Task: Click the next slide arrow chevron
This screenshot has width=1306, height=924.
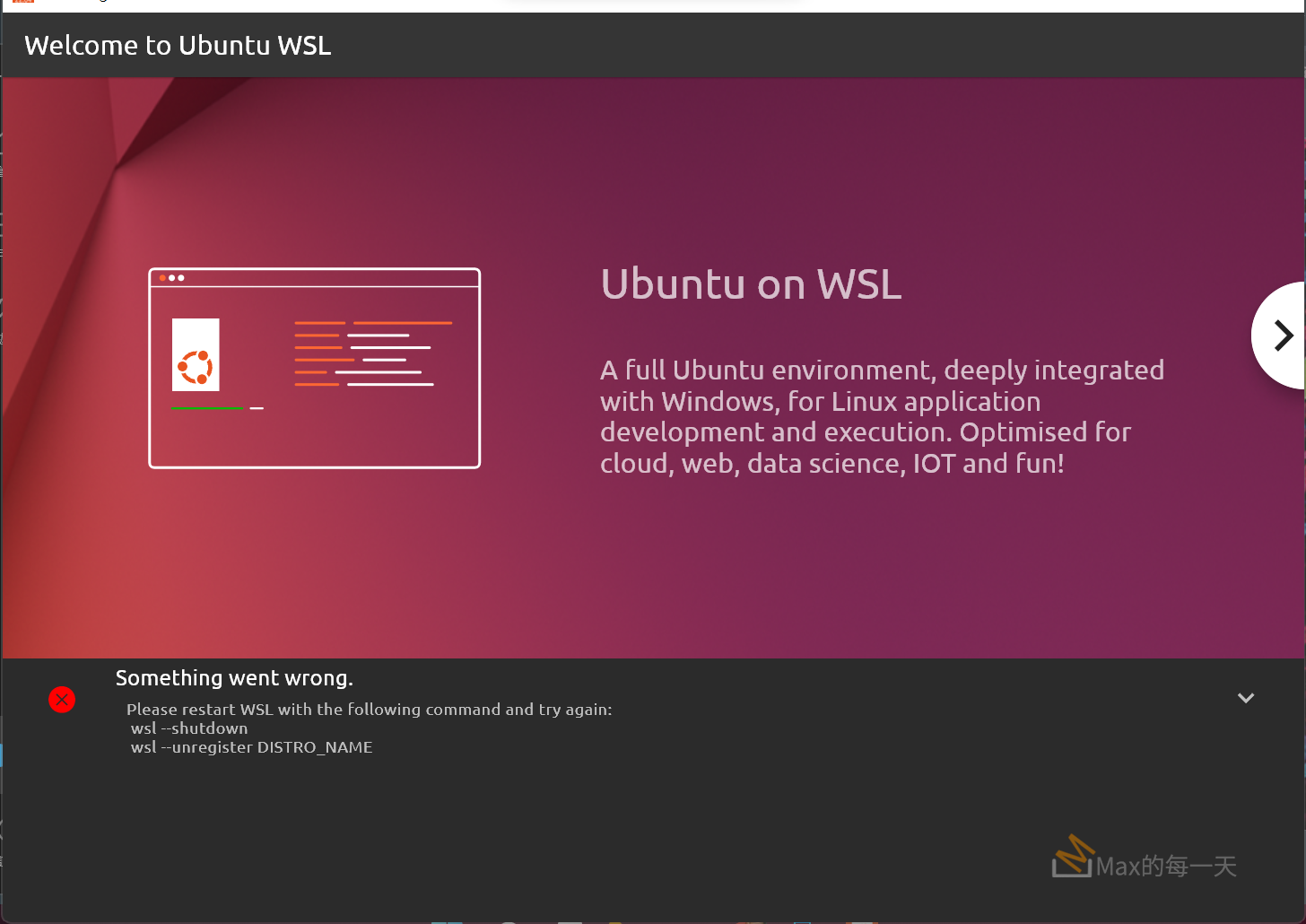Action: (1284, 336)
